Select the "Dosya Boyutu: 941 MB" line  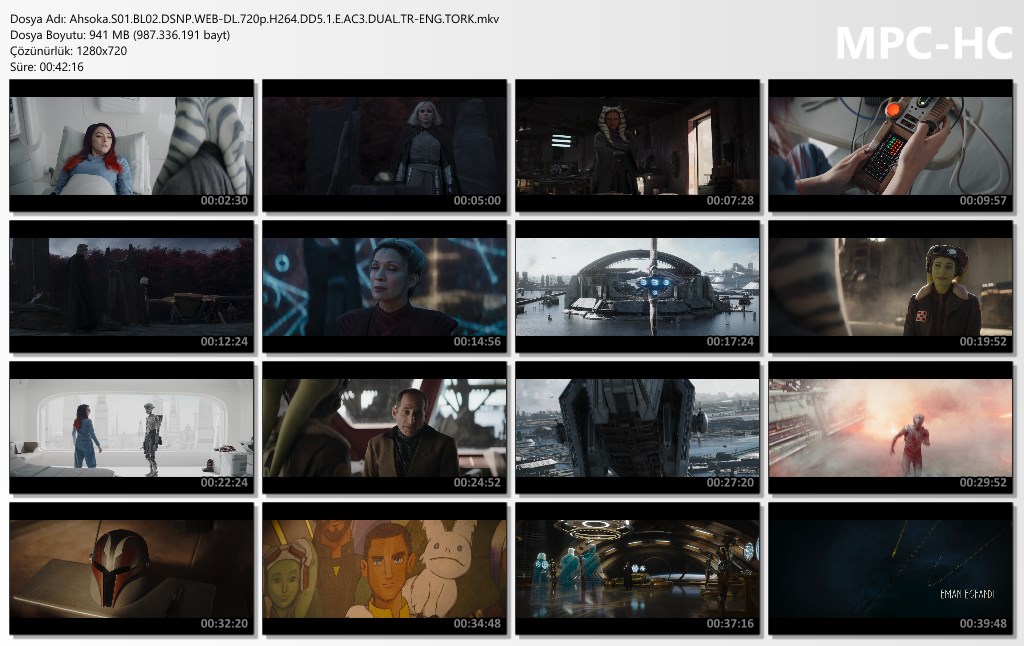pos(120,35)
